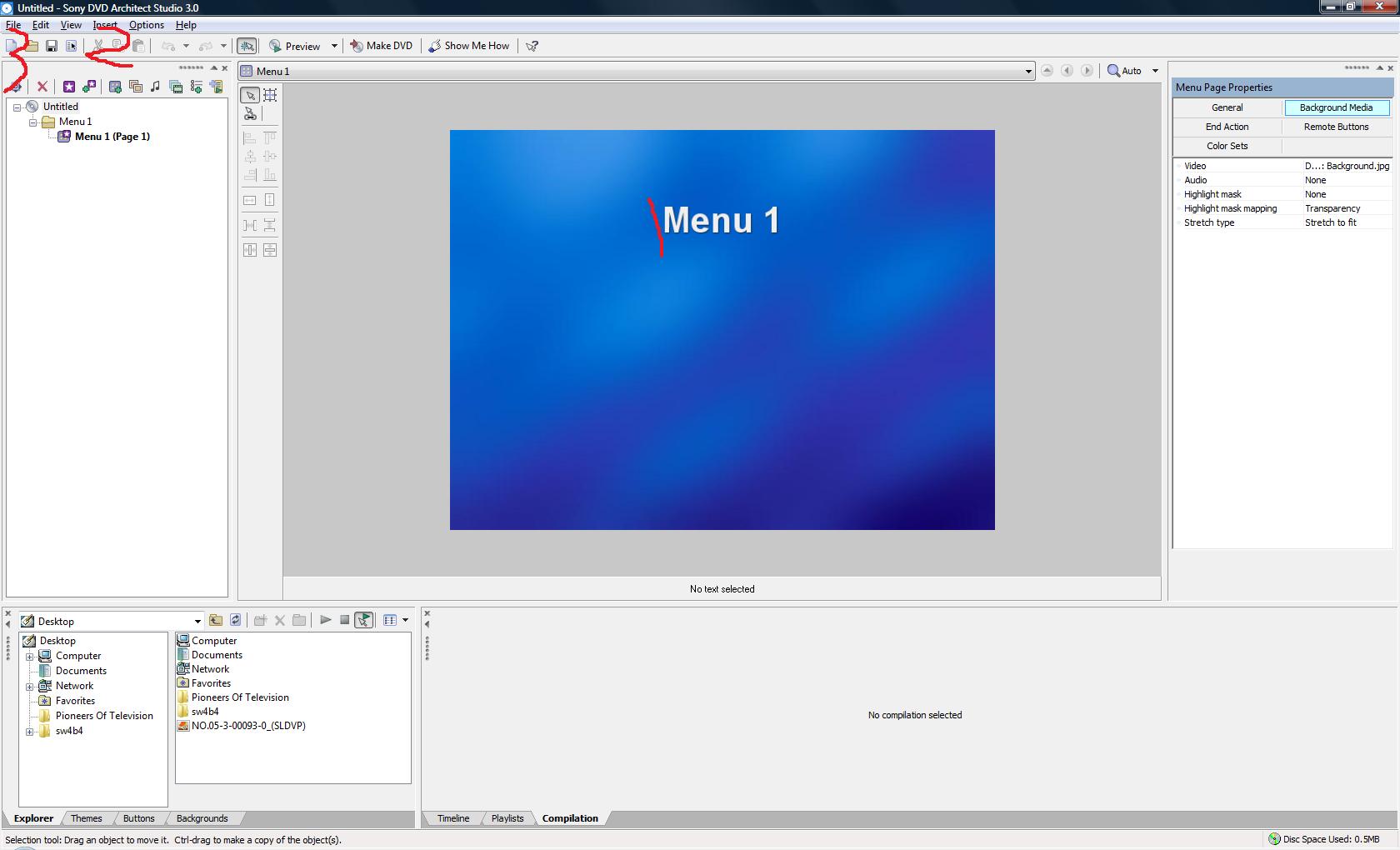Open the View menu
The height and width of the screenshot is (850, 1400).
[71, 25]
